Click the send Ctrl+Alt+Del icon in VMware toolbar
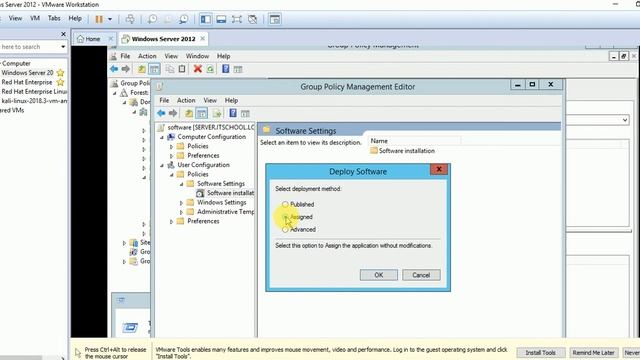The image size is (640, 360). coord(130,19)
